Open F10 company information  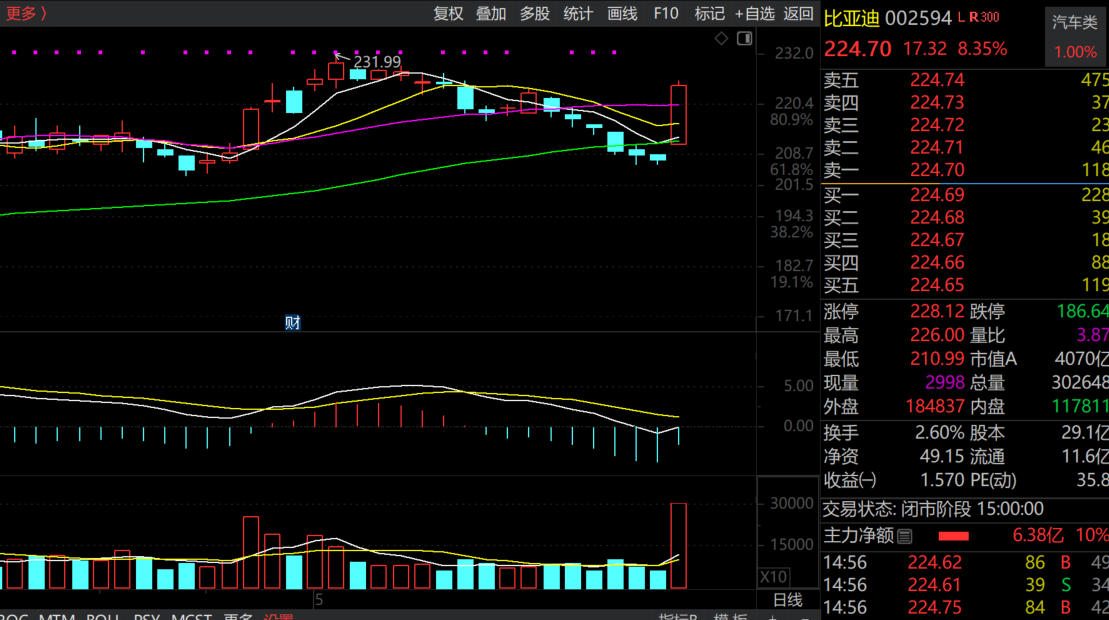(x=666, y=13)
